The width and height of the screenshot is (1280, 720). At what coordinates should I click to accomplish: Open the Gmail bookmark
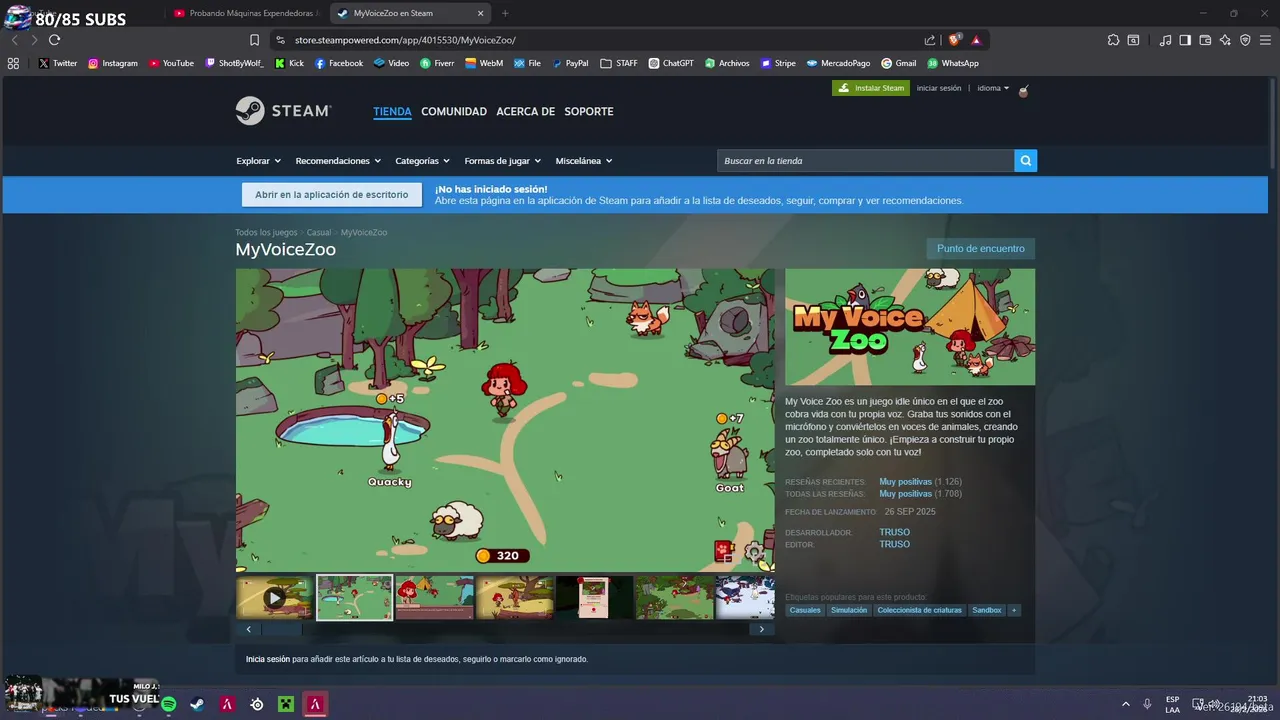point(899,63)
